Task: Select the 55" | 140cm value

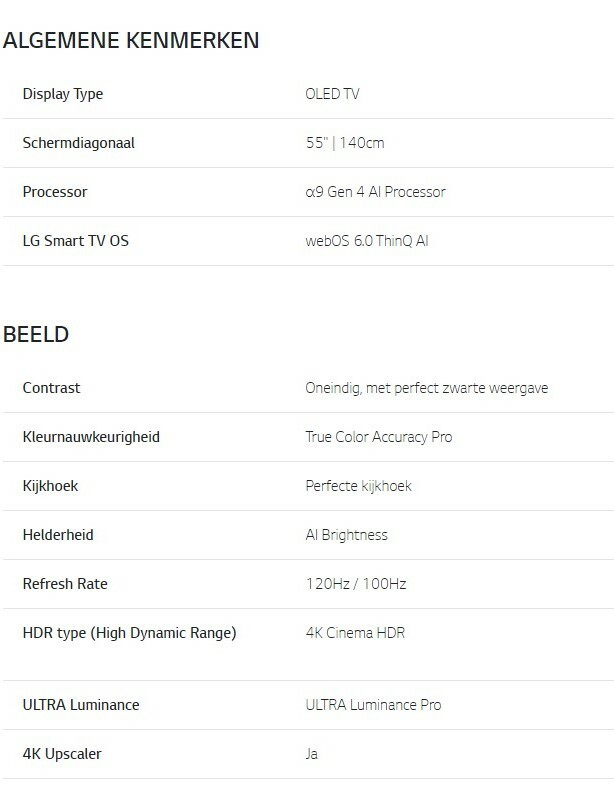Action: [x=344, y=143]
